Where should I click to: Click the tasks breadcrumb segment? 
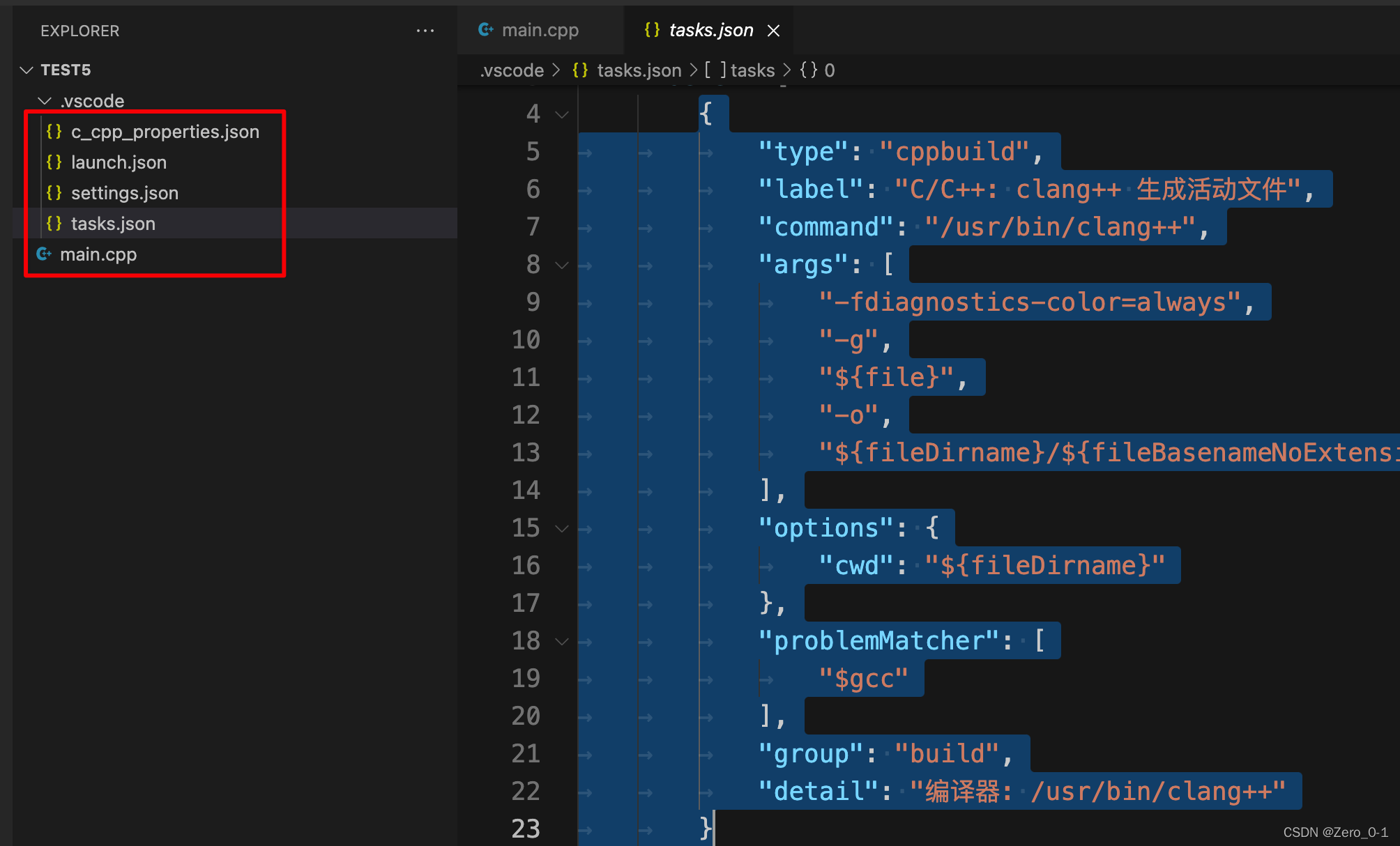coord(752,70)
